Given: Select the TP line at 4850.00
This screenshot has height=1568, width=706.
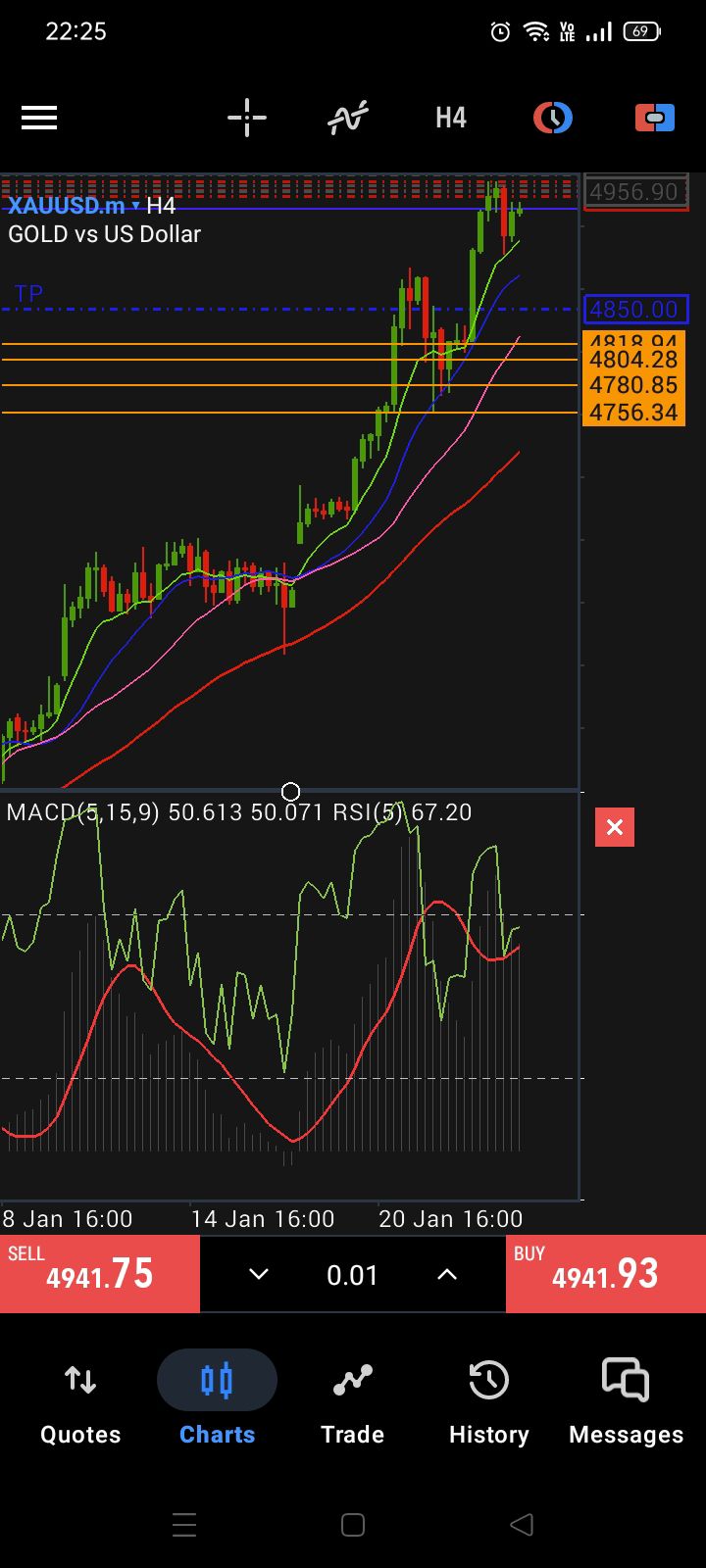Looking at the screenshot, I should 294,310.
